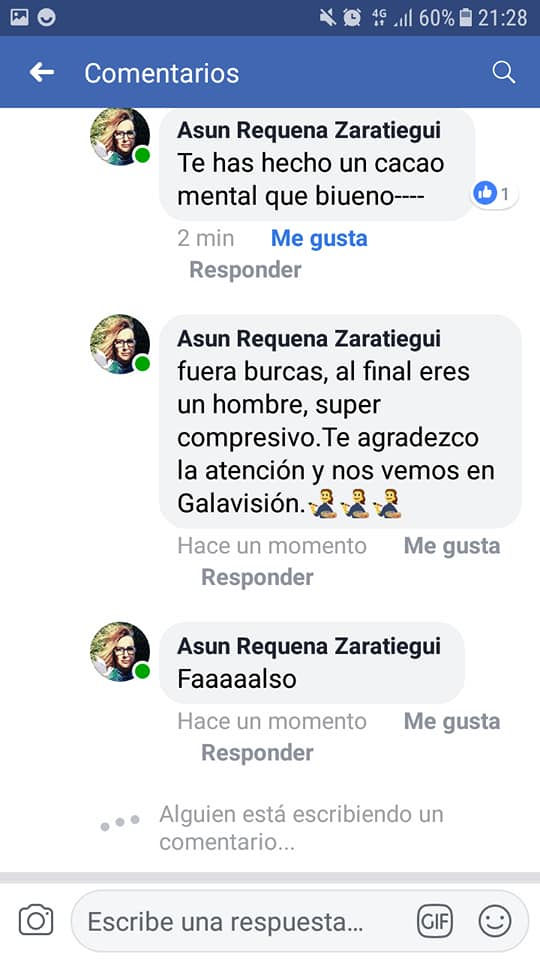Image resolution: width=540 pixels, height=960 pixels.
Task: Open the emoji smiley picker
Action: coord(495,921)
